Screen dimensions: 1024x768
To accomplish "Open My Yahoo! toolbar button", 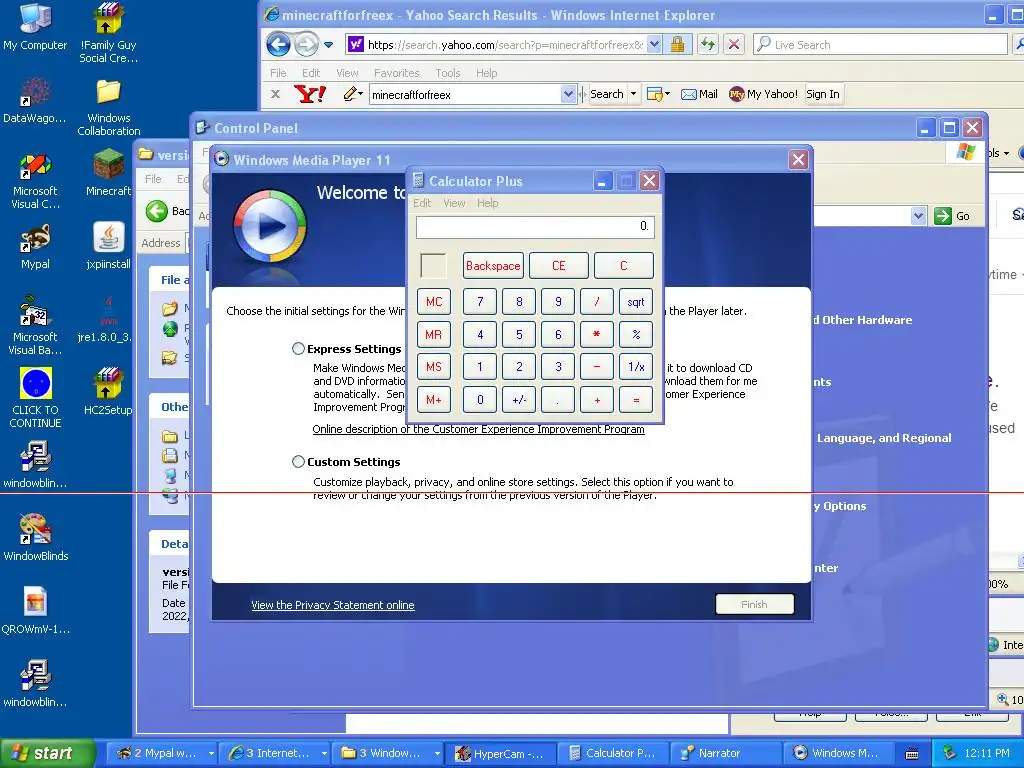I will point(763,94).
